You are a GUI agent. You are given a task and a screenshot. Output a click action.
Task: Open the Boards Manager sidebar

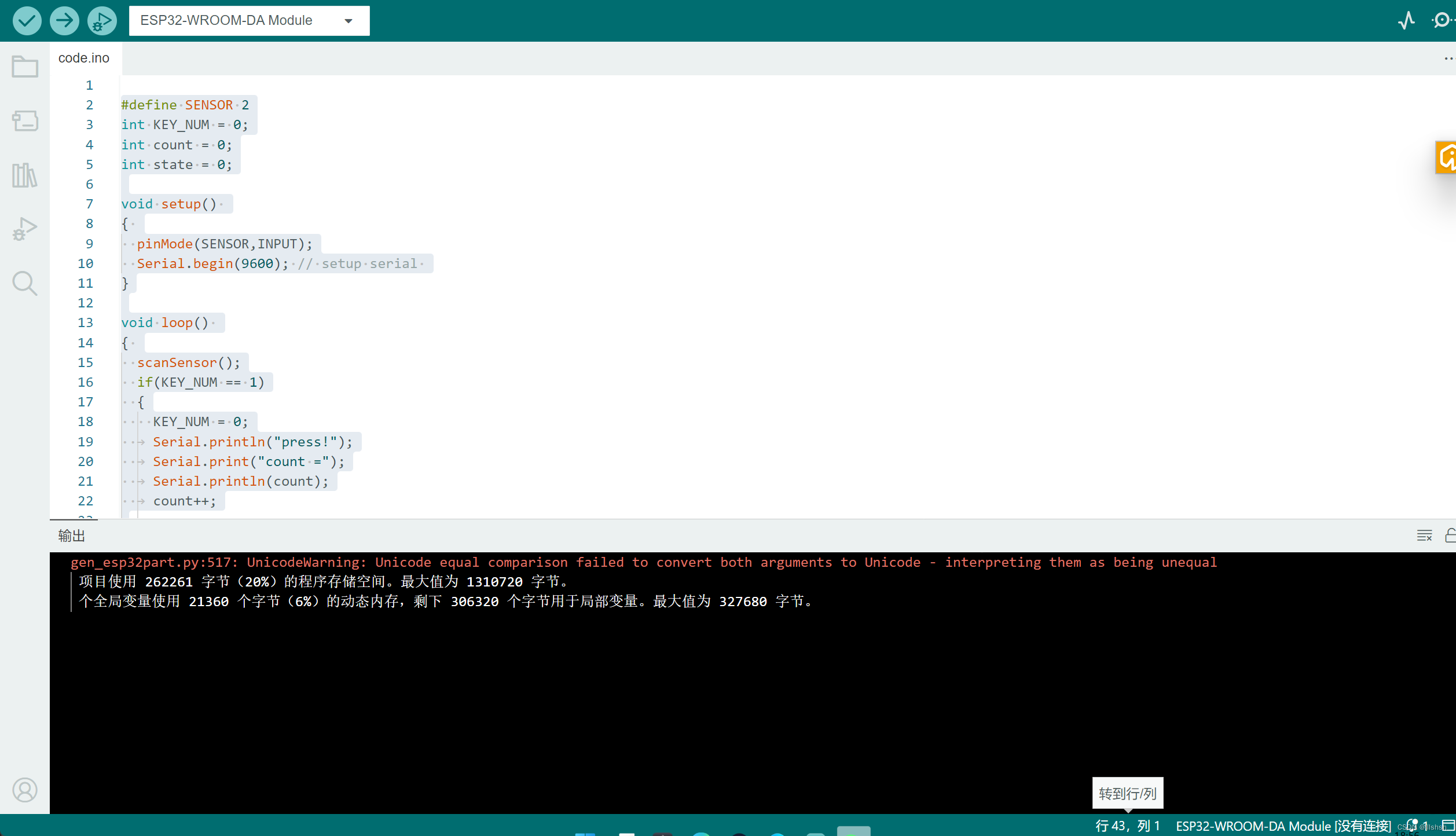coord(25,121)
